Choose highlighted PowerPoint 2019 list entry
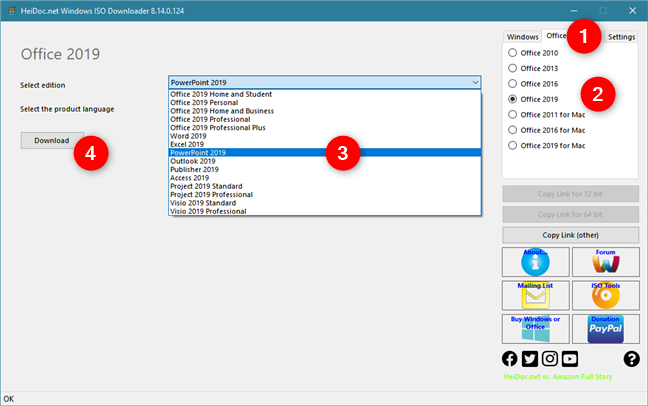Image resolution: width=648 pixels, height=406 pixels. (x=325, y=153)
